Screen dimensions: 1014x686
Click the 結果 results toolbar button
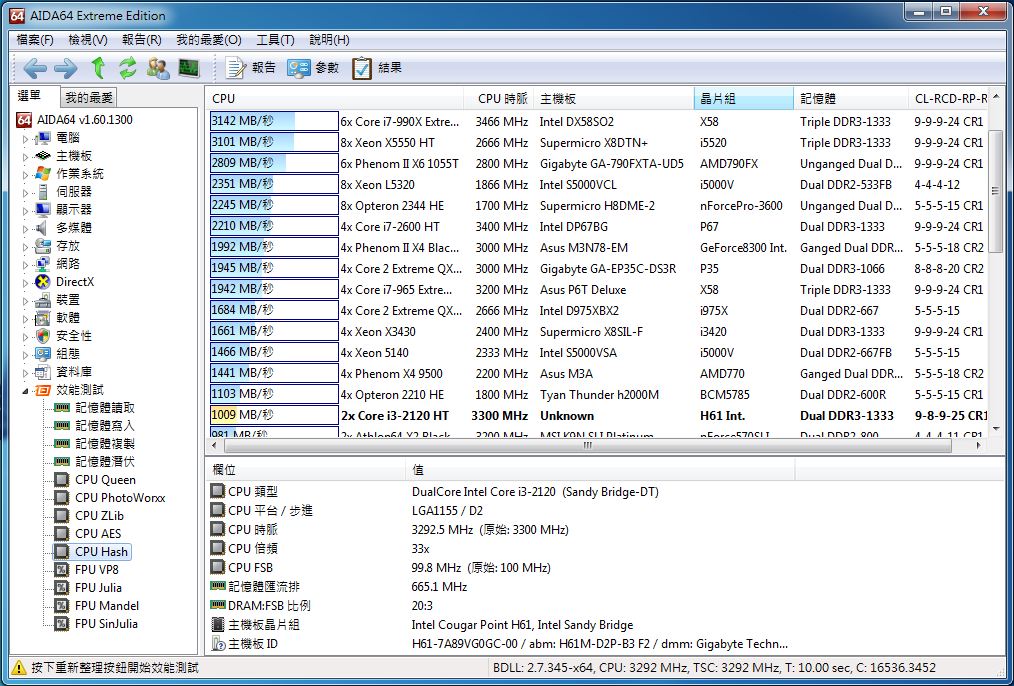[377, 68]
